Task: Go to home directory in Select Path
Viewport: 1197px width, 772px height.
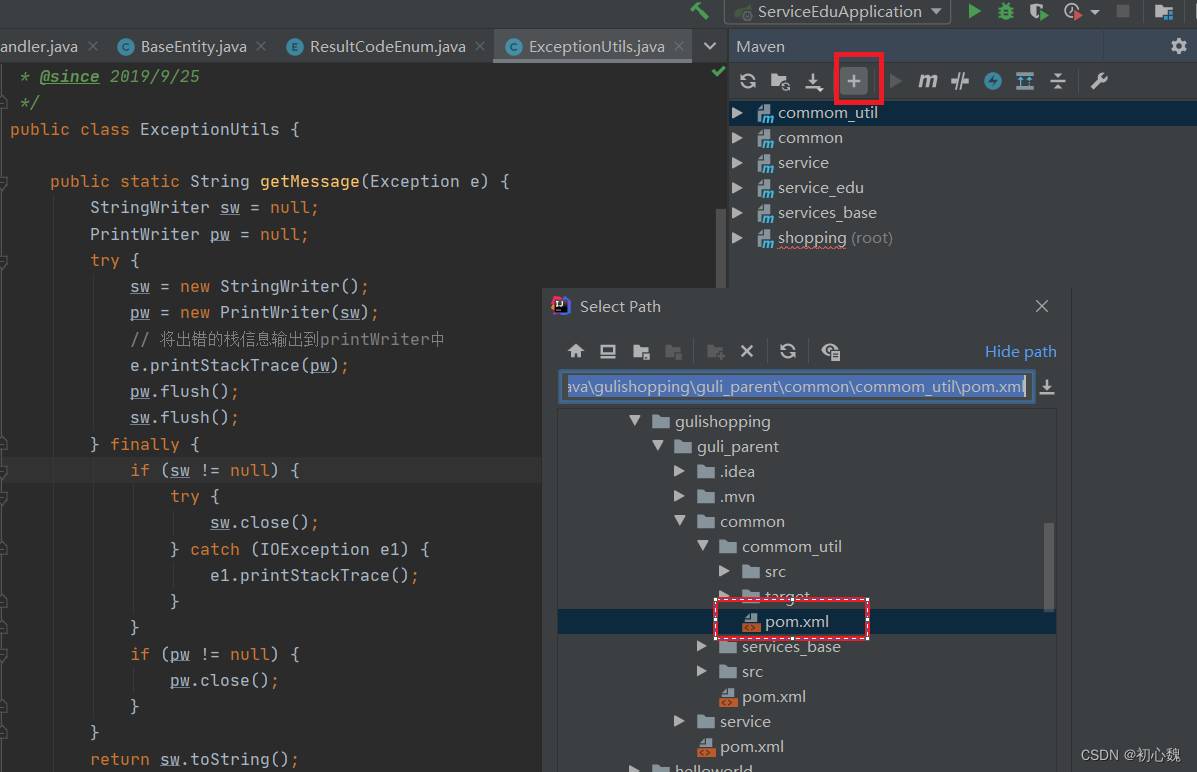Action: pyautogui.click(x=576, y=351)
